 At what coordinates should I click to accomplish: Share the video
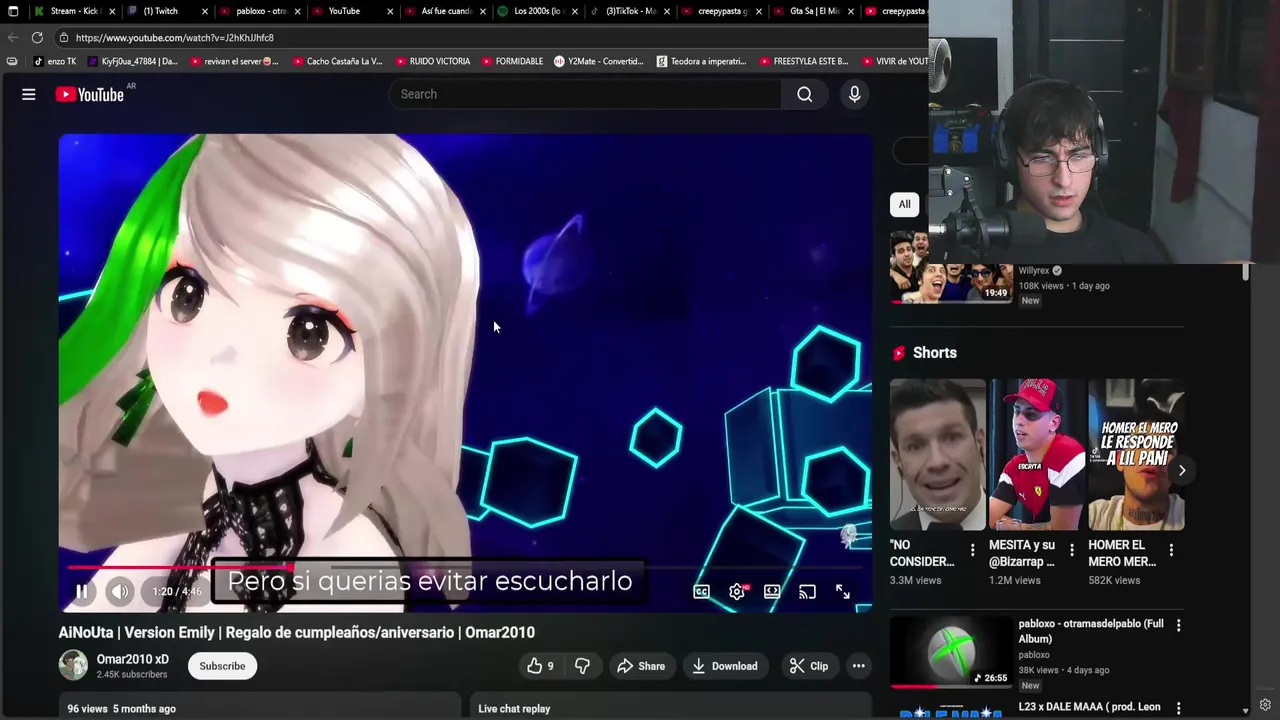click(x=641, y=666)
